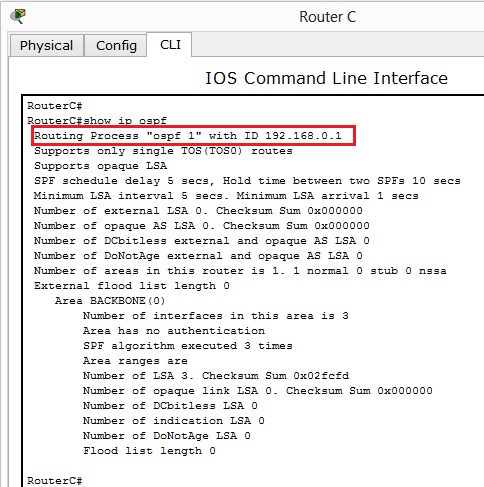Open the Config tab
The height and width of the screenshot is (487, 484).
[116, 45]
